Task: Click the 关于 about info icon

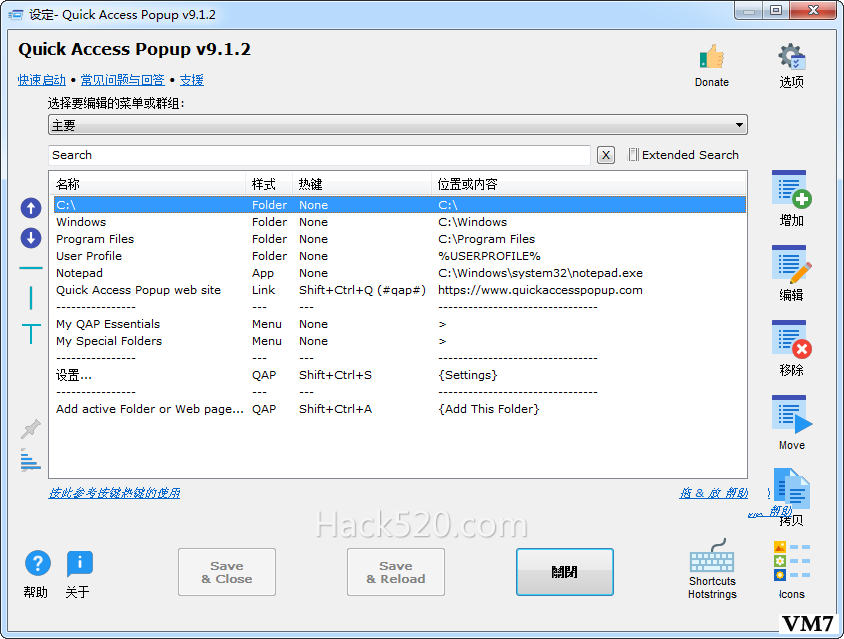Action: coord(80,564)
